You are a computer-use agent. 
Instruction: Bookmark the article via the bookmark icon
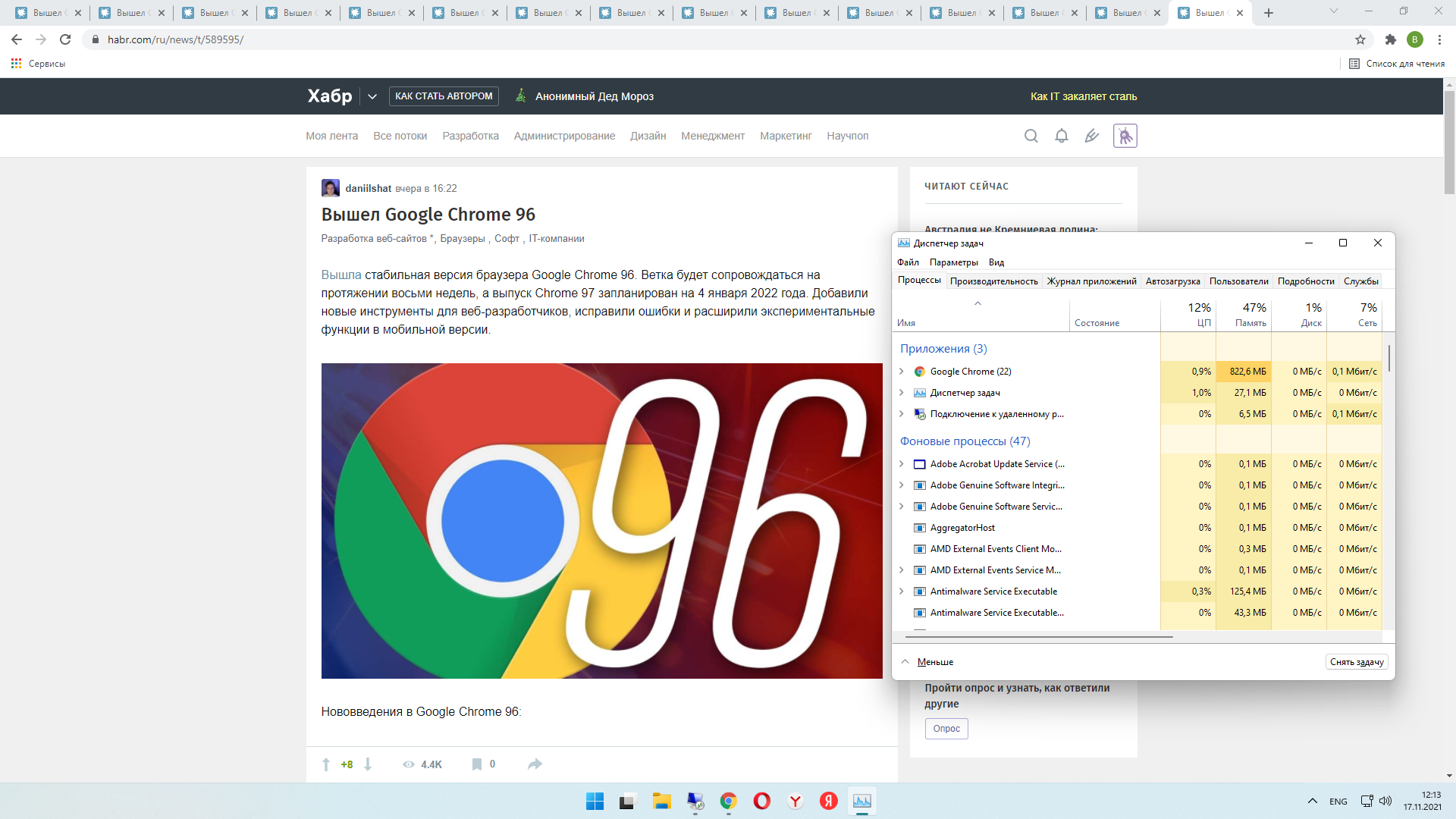point(476,764)
